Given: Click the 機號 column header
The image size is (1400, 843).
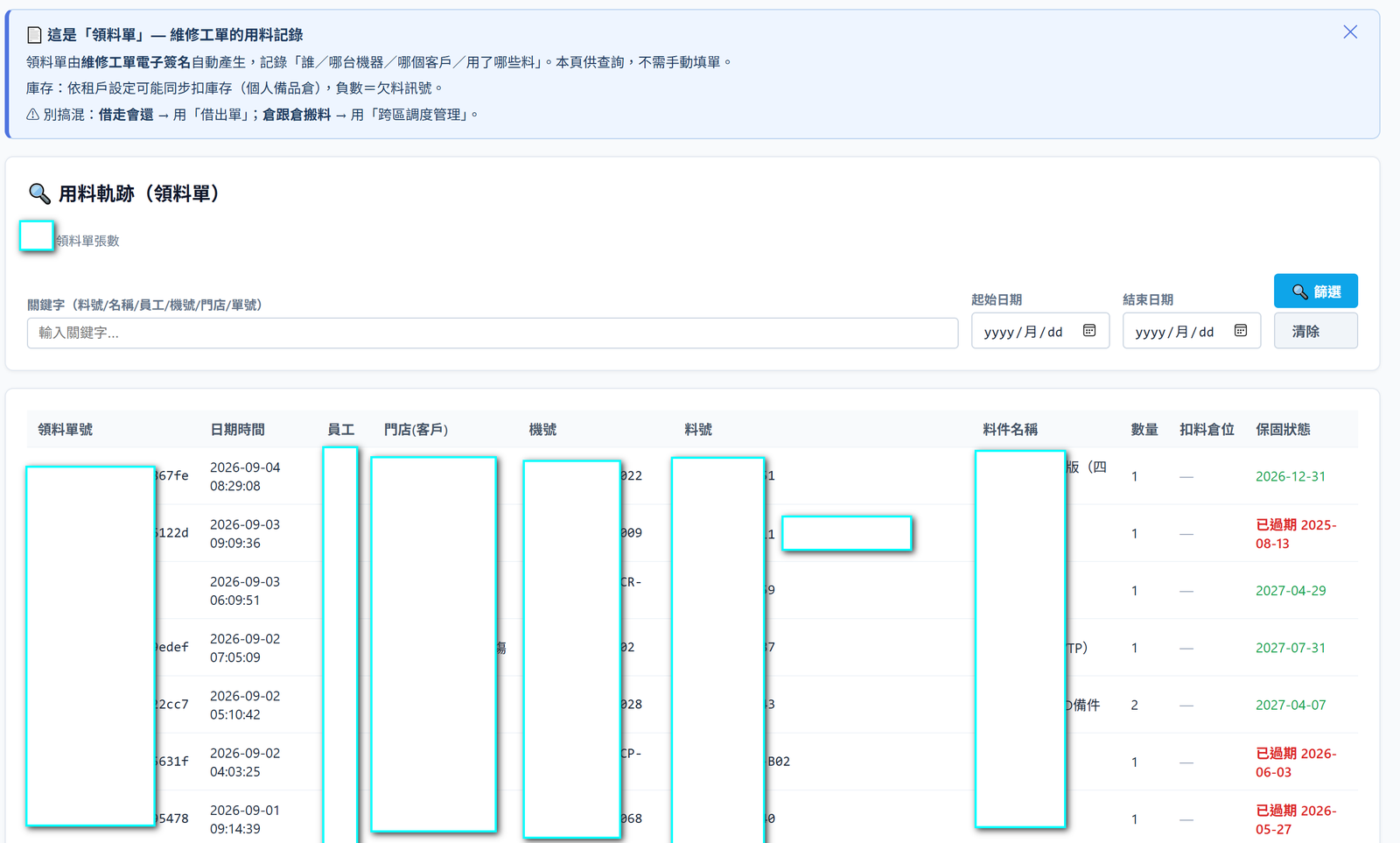Looking at the screenshot, I should (542, 430).
